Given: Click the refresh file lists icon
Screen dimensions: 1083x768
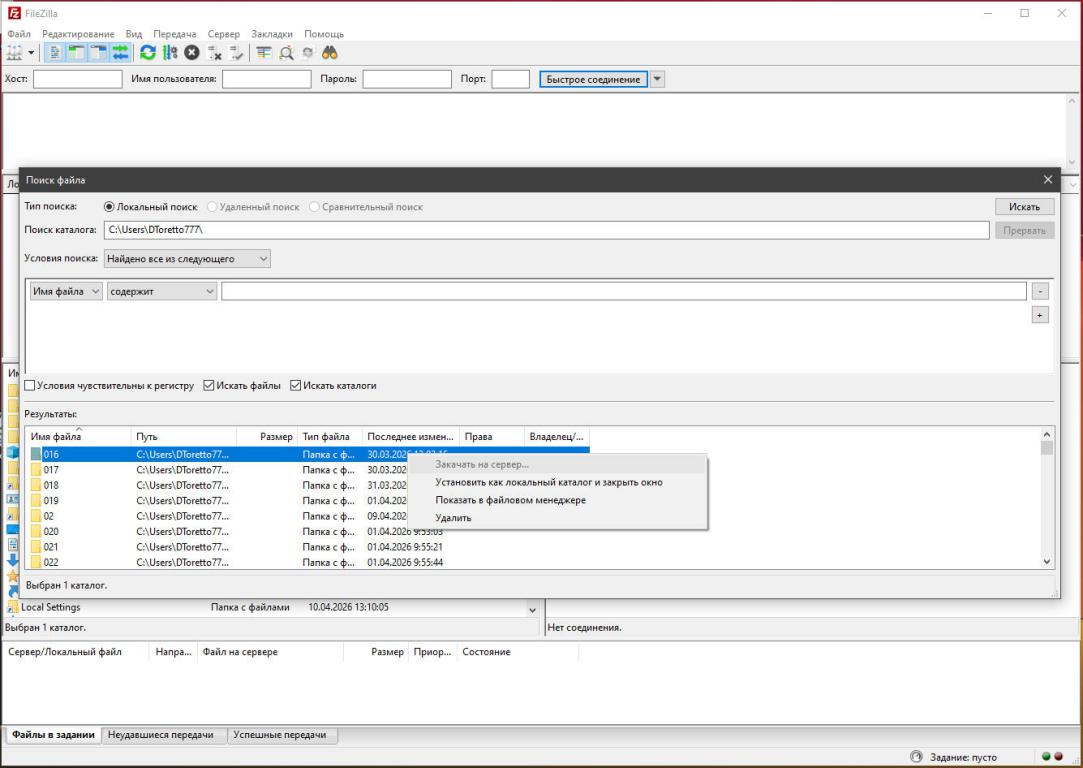Looking at the screenshot, I should point(148,53).
